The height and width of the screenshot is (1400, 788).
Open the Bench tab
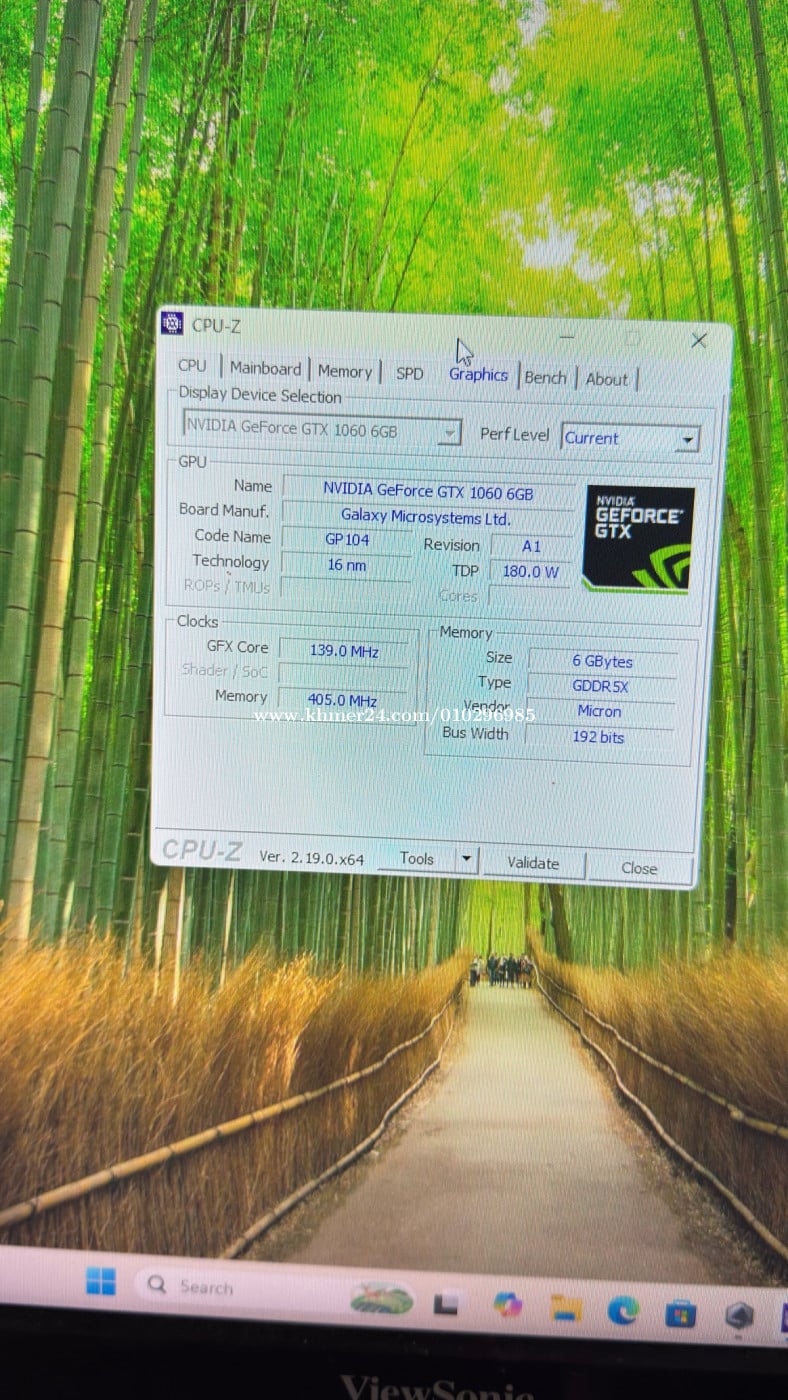(545, 377)
